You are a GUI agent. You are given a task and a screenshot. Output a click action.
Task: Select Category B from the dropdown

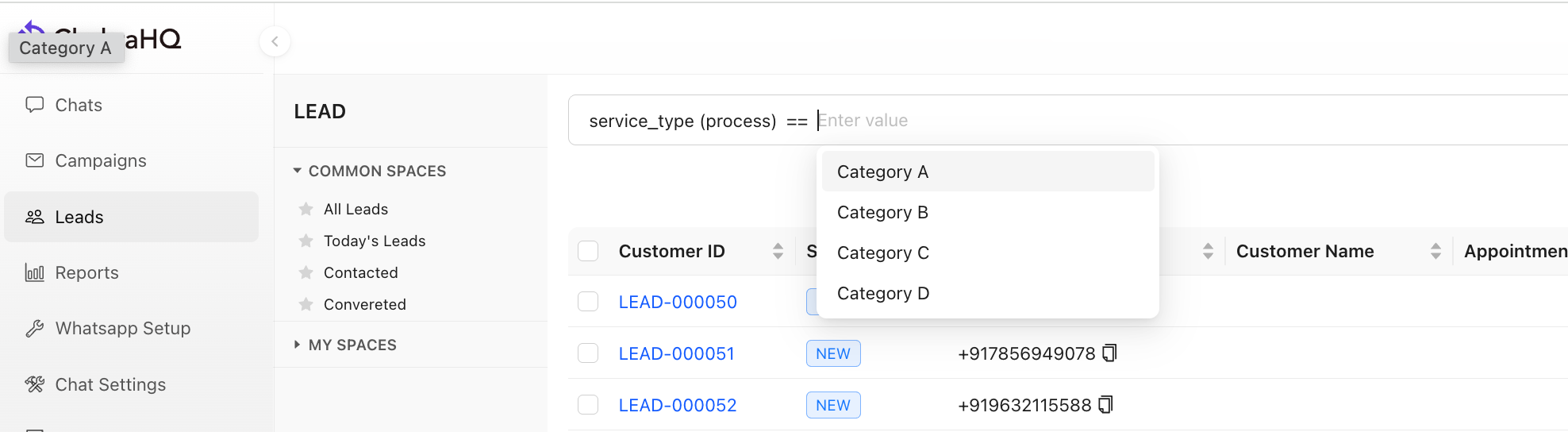click(988, 212)
